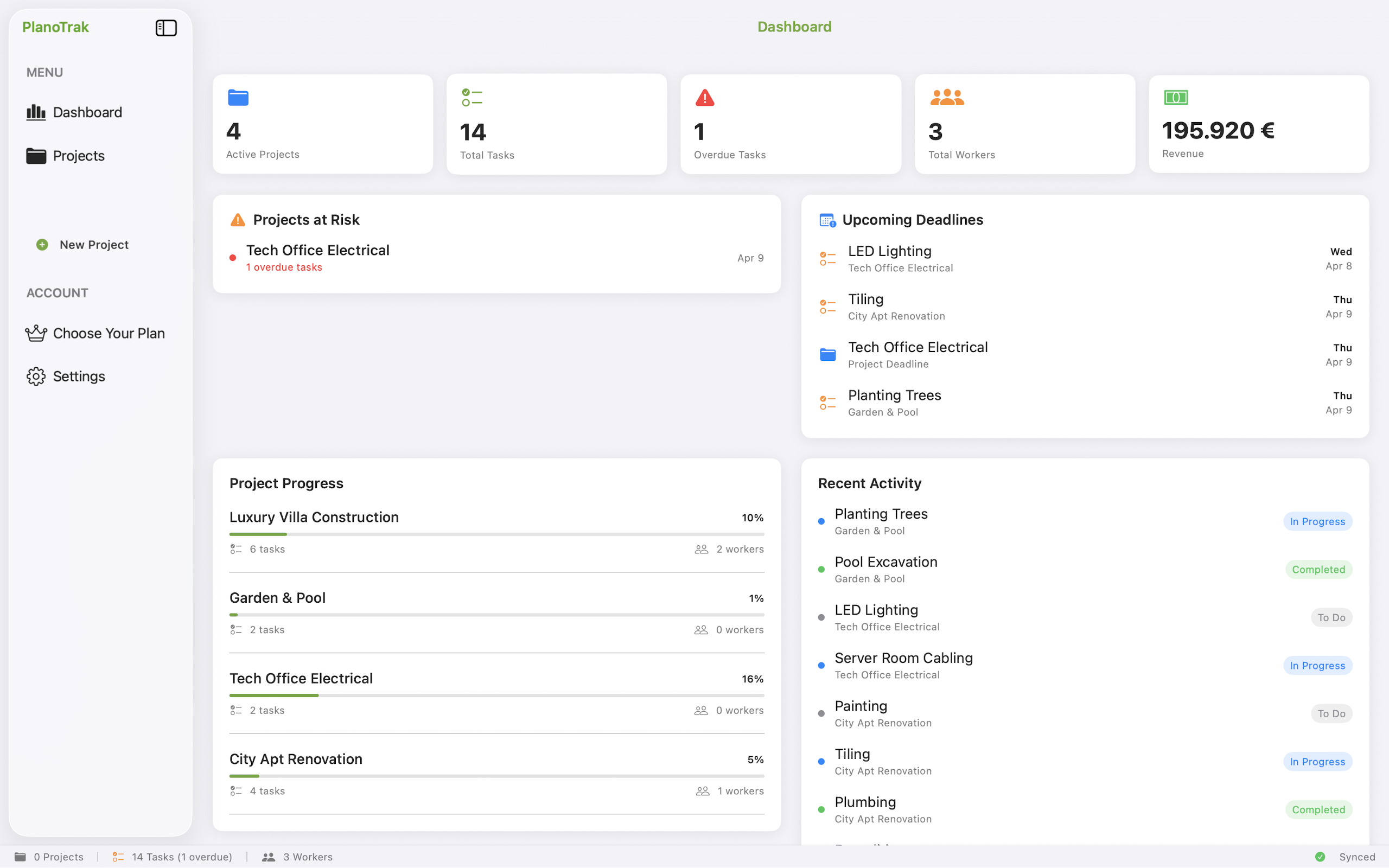Open the Revenue card
1389x868 pixels.
tap(1259, 124)
